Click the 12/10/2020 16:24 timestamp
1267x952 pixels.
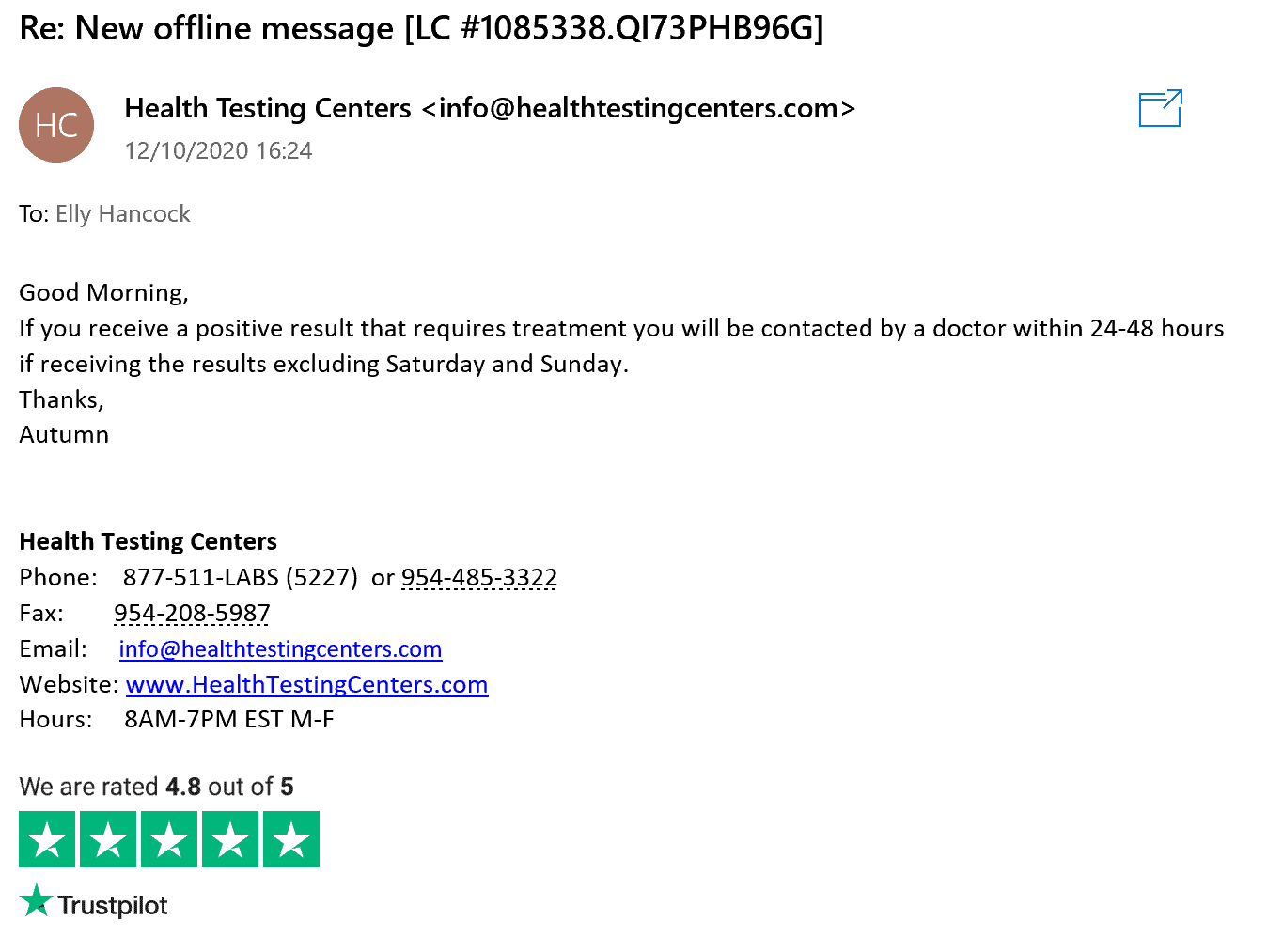(218, 151)
